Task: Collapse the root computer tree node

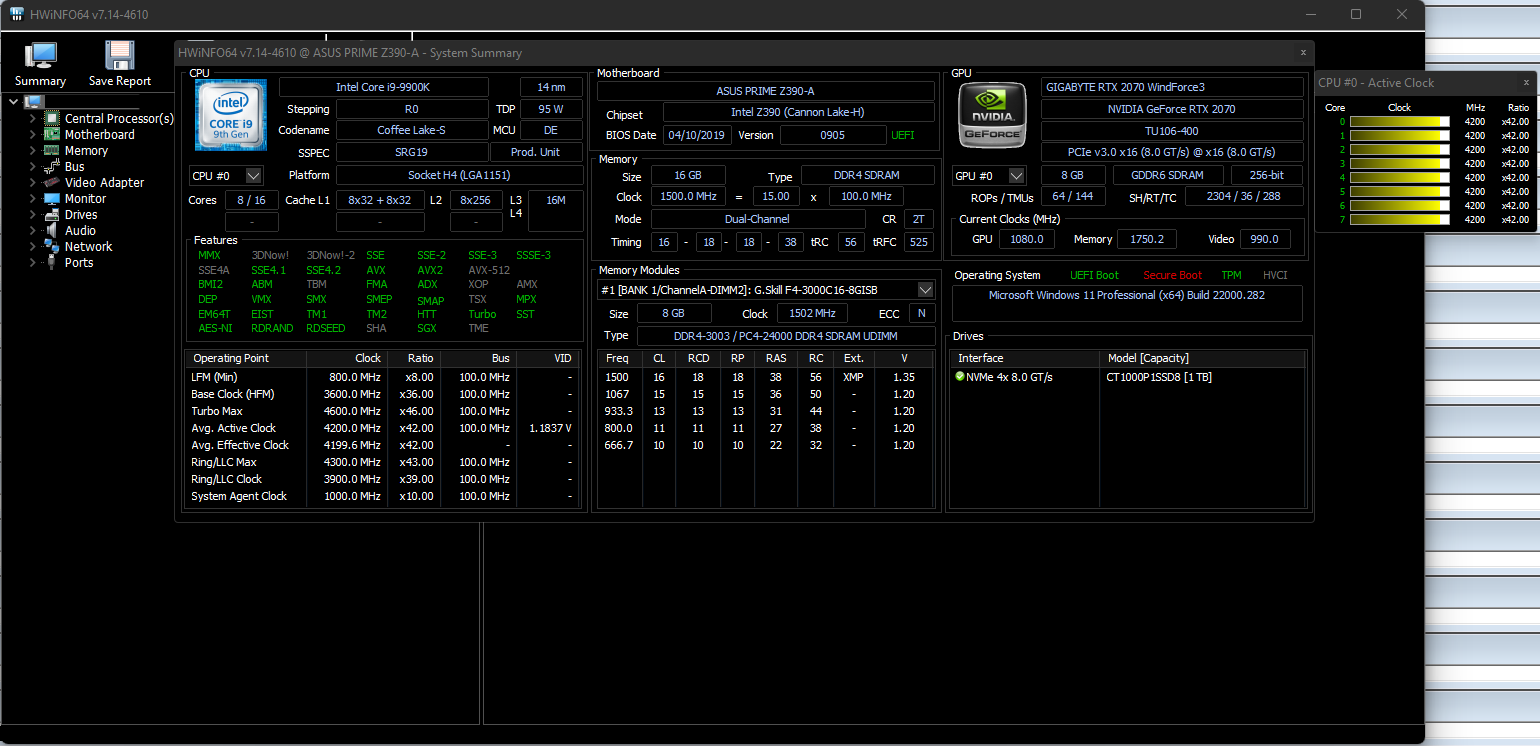Action: 14,102
